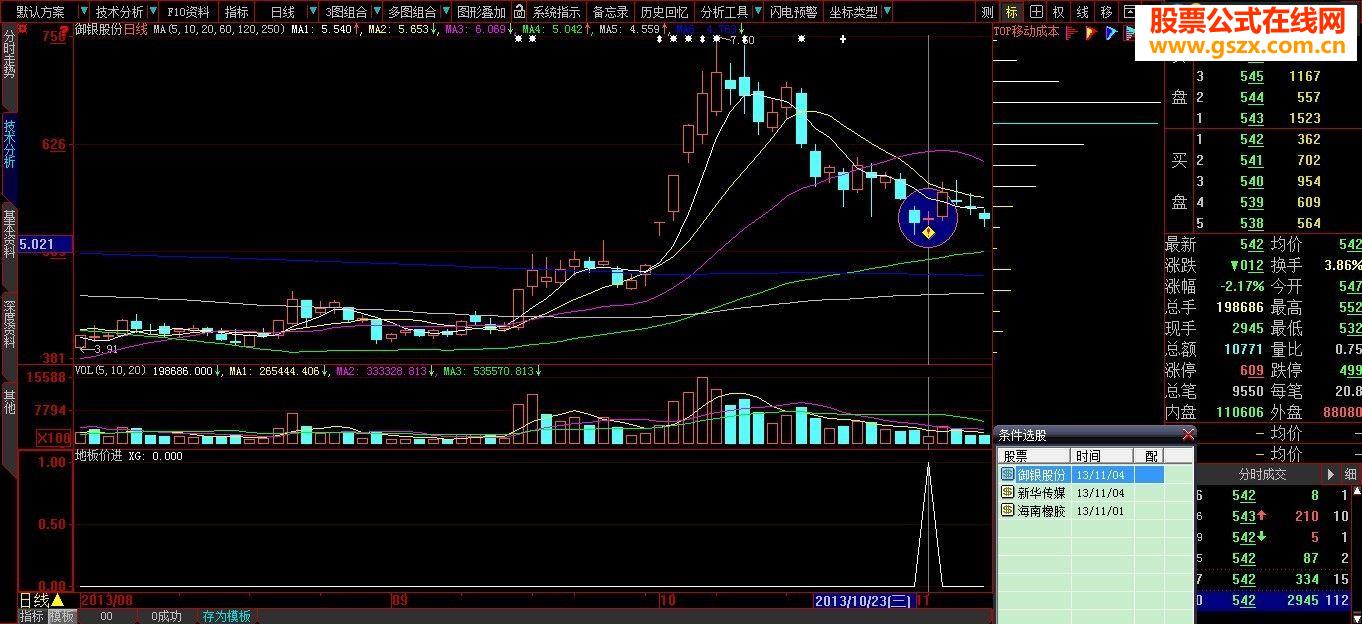The image size is (1362, 624).
Task: Expand the 分析工具 dropdown arrow
Action: click(757, 12)
